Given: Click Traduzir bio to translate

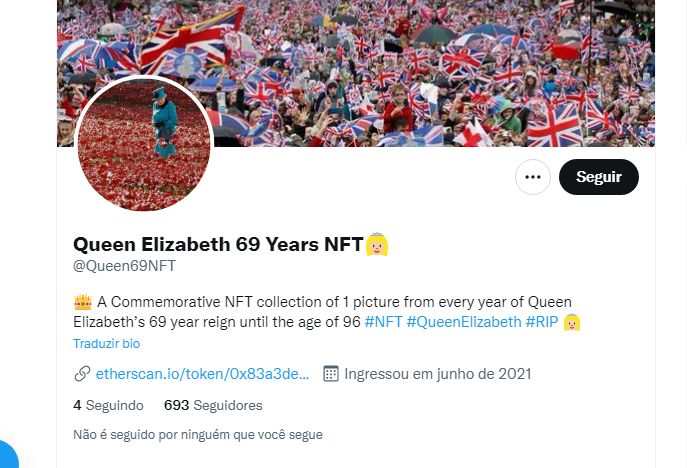Looking at the screenshot, I should pyautogui.click(x=106, y=344).
